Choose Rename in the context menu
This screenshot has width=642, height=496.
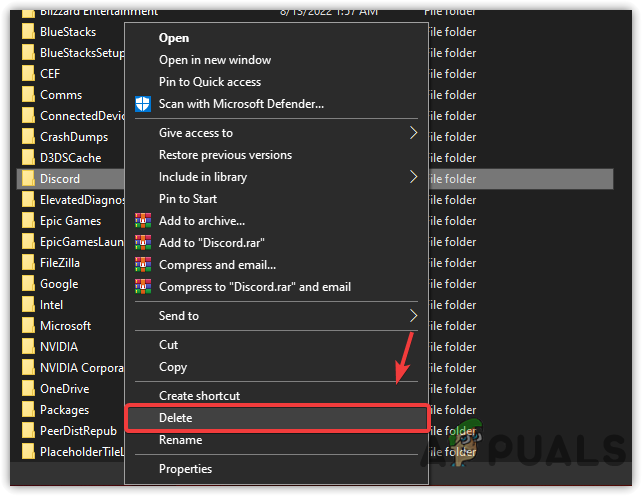coord(181,440)
